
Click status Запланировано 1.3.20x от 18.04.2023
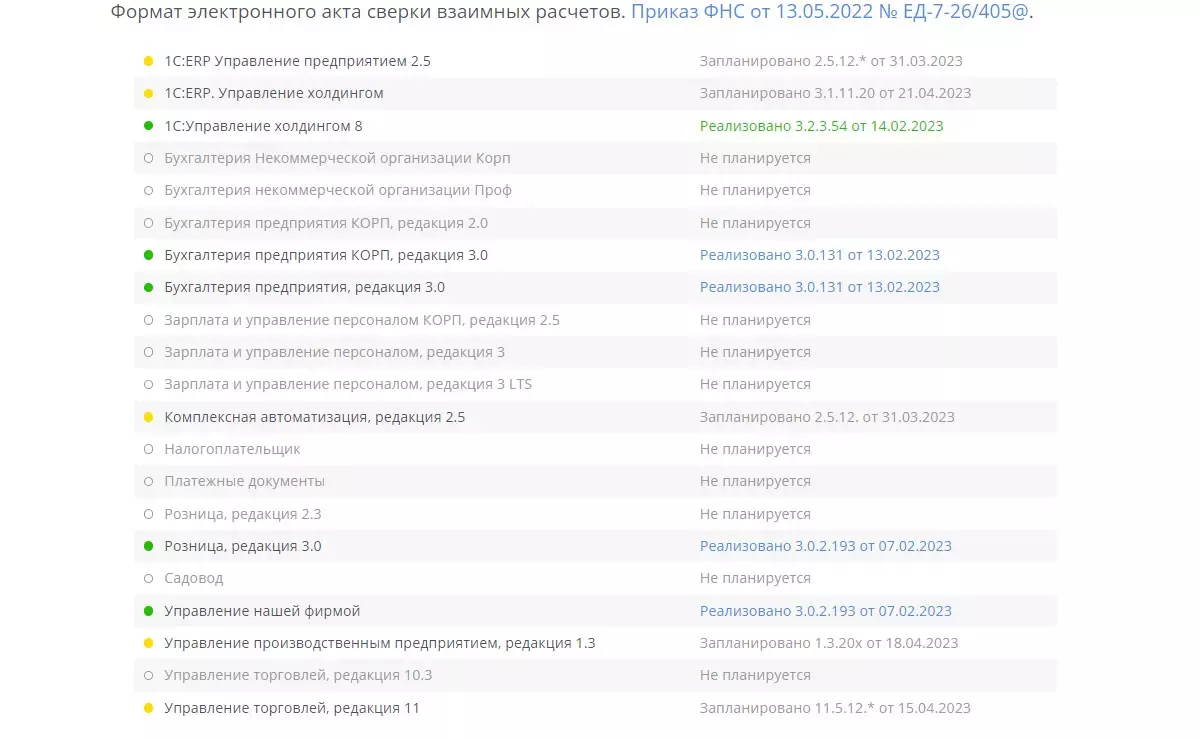click(829, 643)
